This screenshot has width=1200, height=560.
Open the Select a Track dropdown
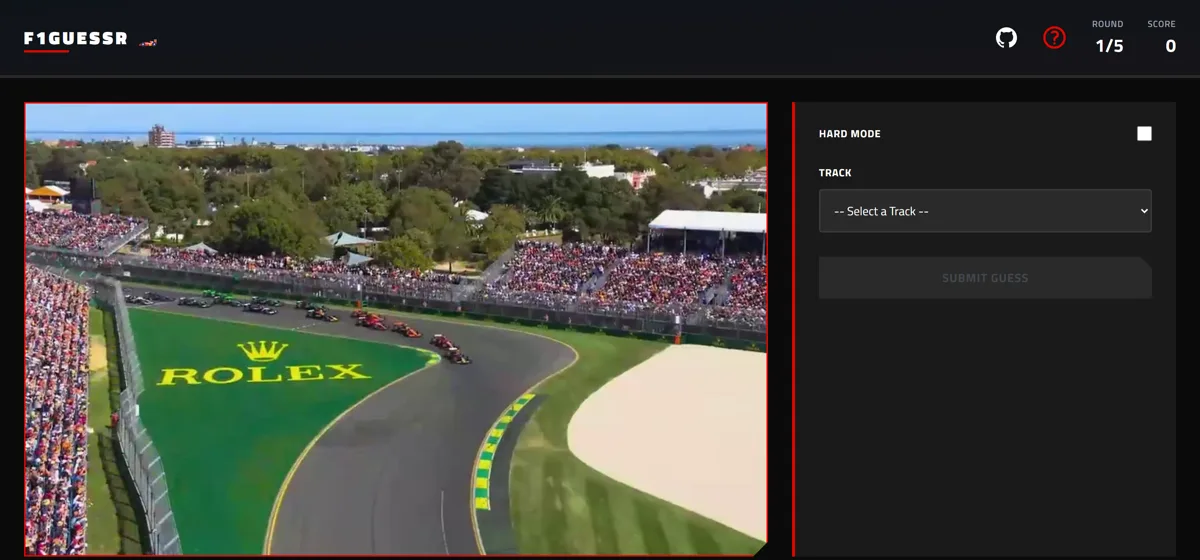coord(985,211)
